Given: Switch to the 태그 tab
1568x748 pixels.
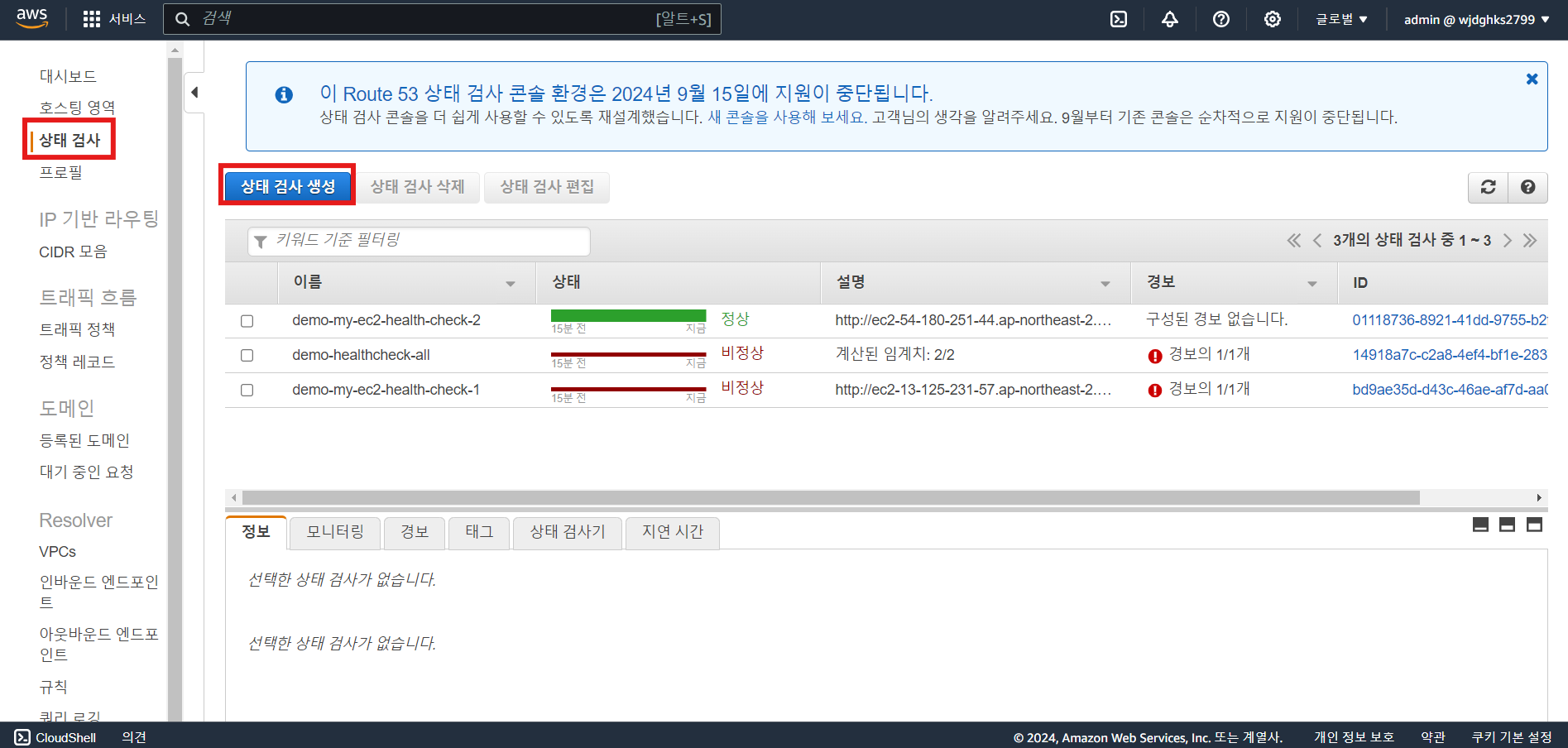Looking at the screenshot, I should (x=479, y=532).
